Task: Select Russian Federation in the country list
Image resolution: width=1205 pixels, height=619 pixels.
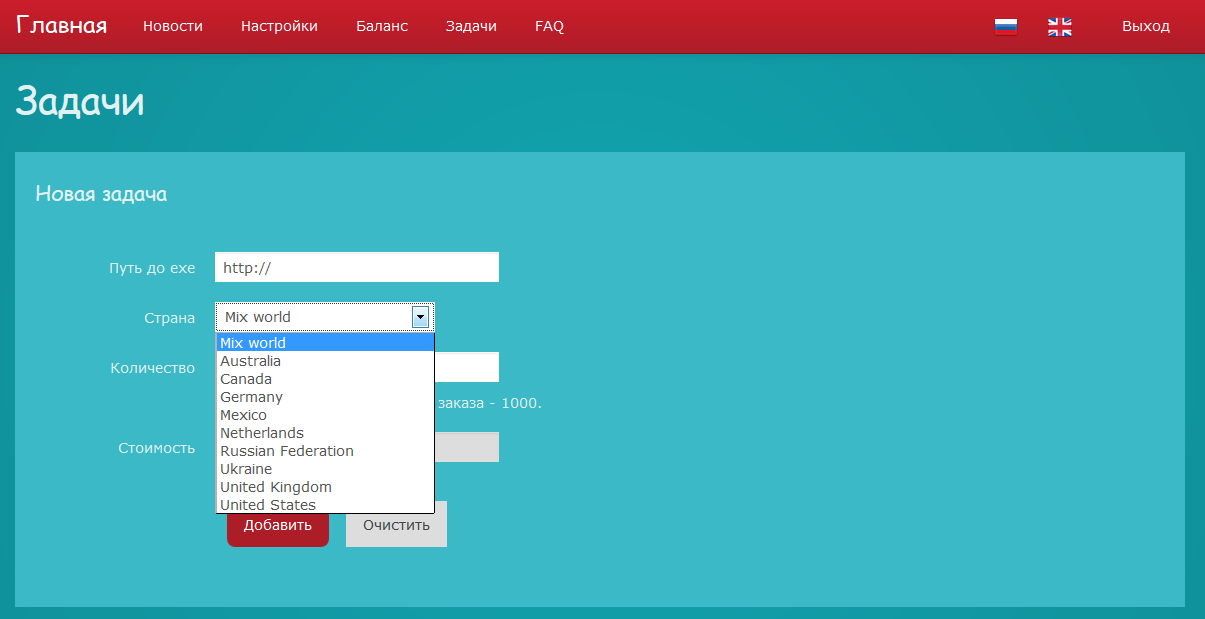Action: pos(325,451)
